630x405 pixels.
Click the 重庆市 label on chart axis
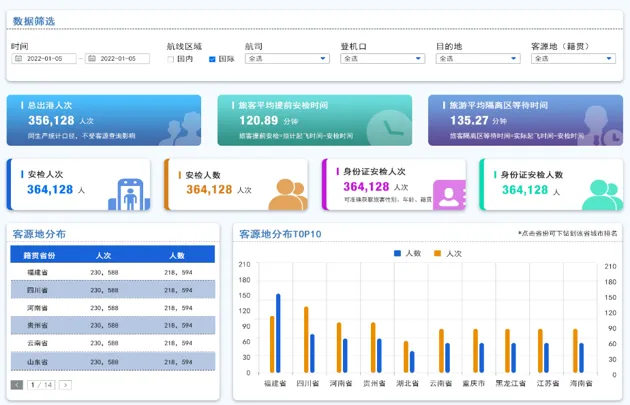[x=473, y=383]
